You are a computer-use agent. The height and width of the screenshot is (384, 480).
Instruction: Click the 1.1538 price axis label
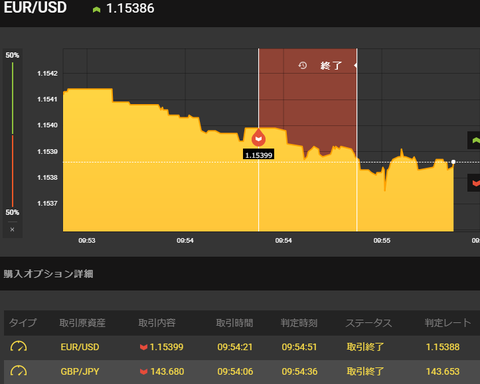click(47, 177)
